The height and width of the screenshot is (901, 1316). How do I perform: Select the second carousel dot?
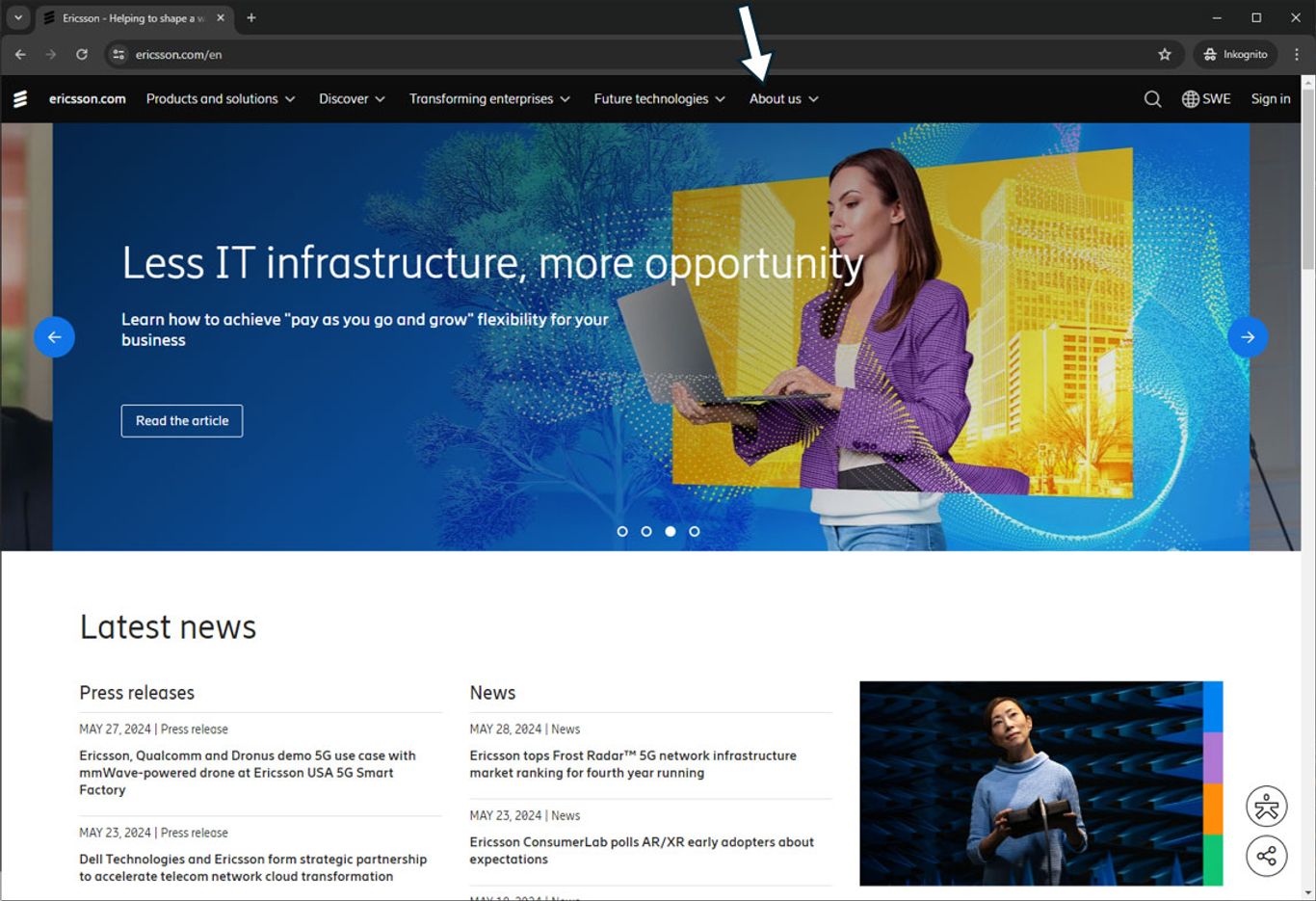646,531
